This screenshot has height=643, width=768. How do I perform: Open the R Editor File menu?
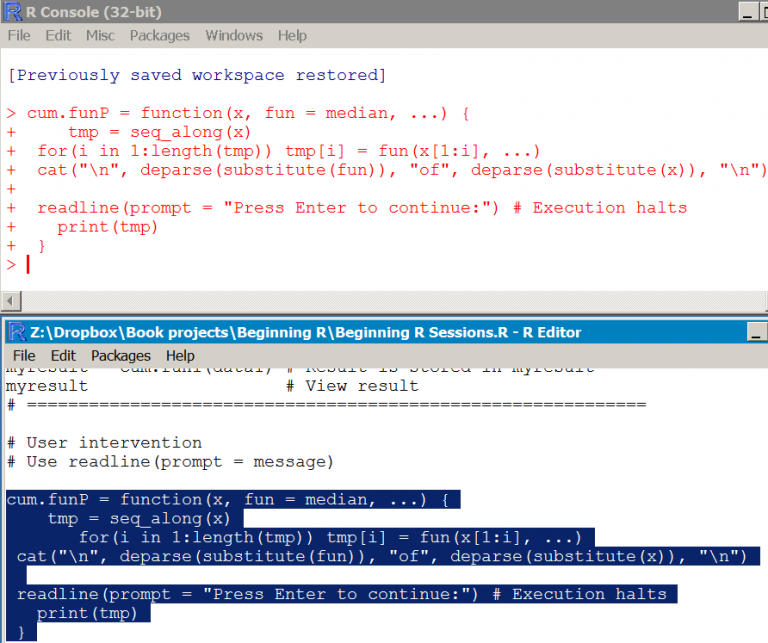[x=24, y=355]
